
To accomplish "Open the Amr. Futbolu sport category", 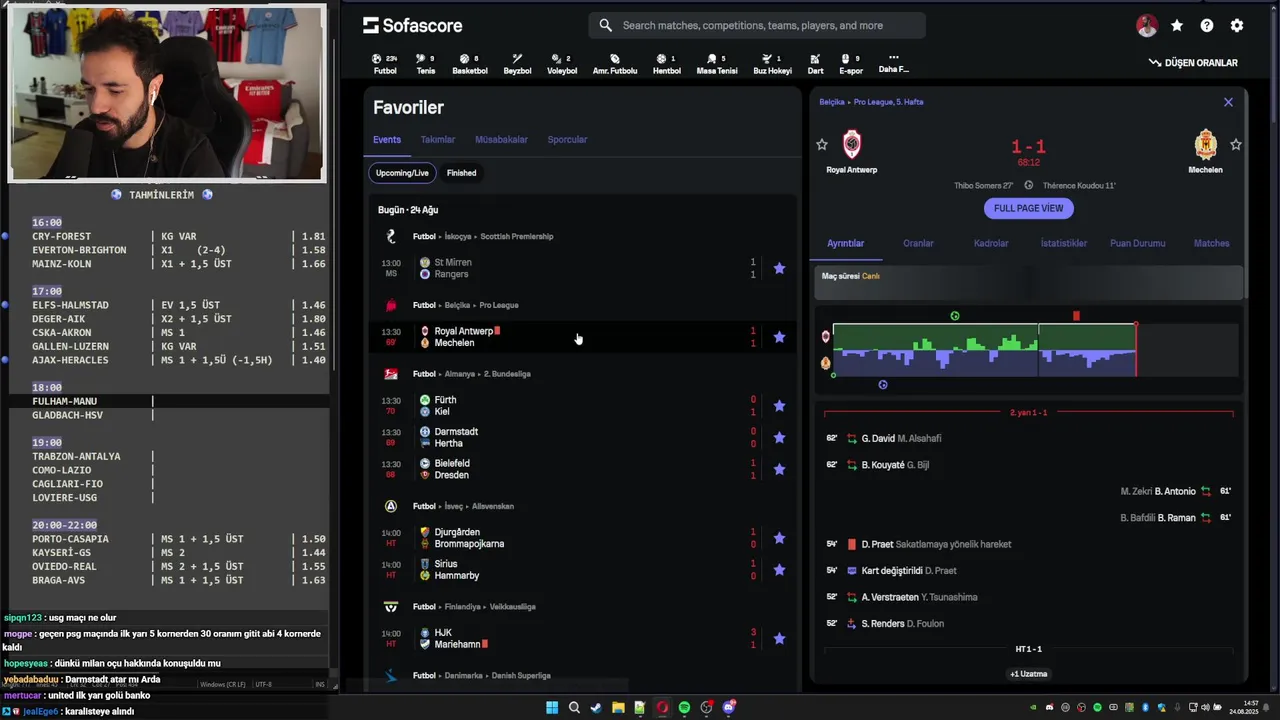I will (615, 64).
